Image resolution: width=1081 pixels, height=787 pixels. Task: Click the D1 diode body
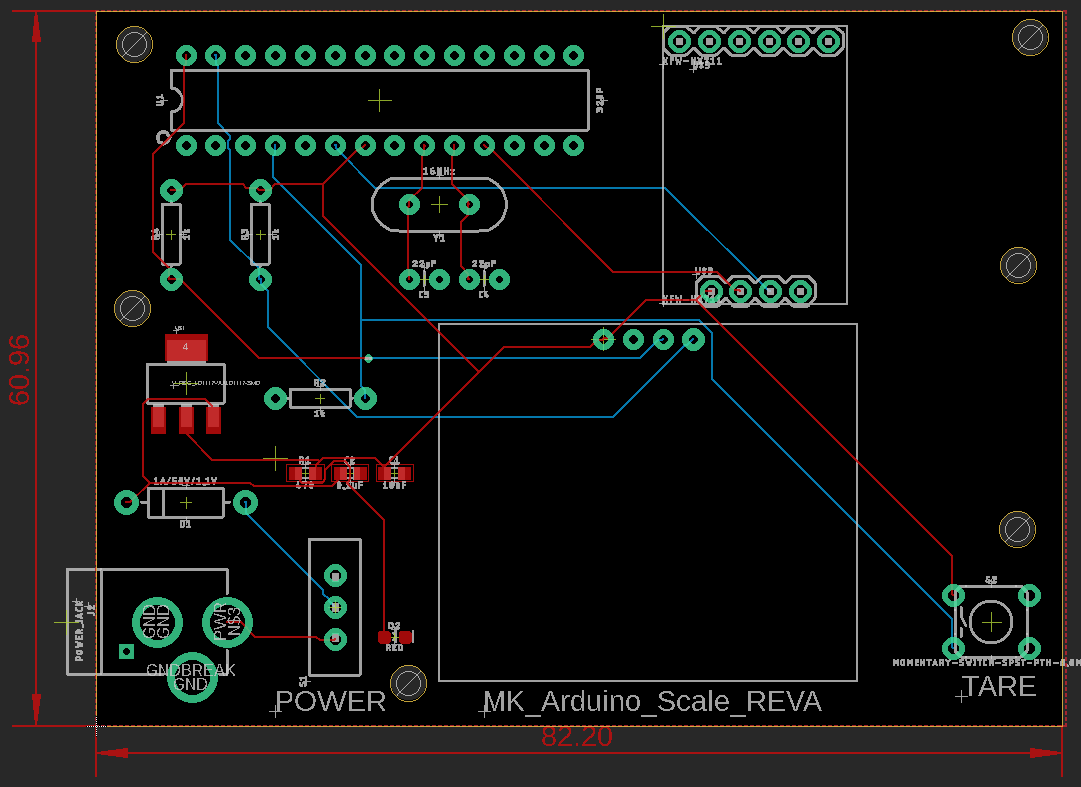point(185,502)
